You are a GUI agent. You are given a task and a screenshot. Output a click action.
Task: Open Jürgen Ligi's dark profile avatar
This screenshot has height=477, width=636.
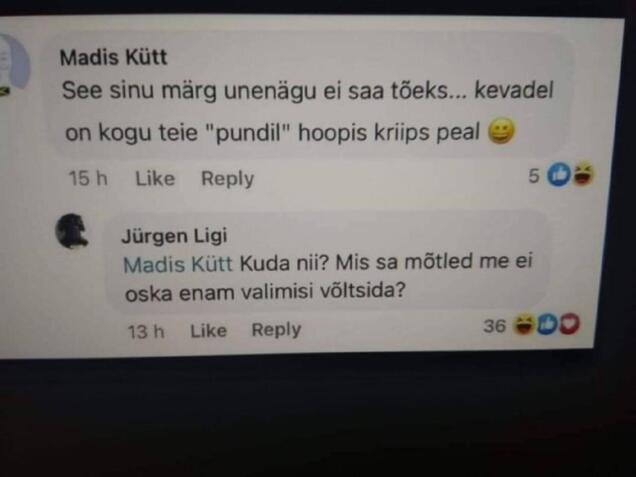71,231
